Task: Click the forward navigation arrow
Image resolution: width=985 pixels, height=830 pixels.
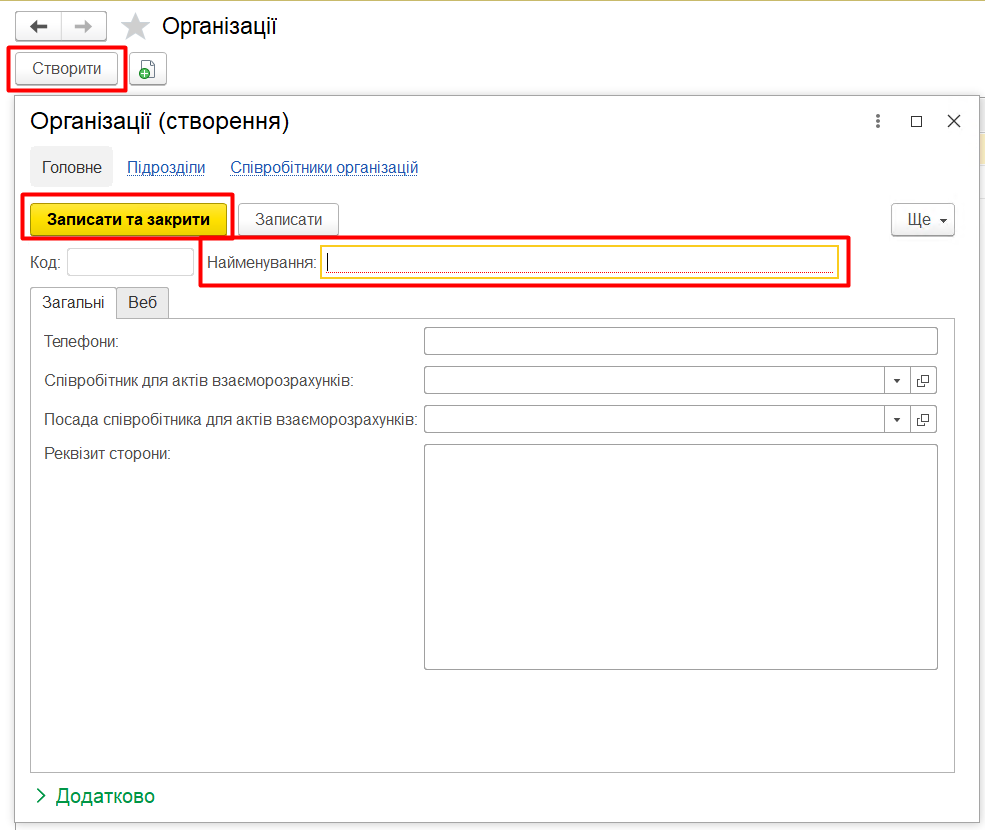Action: coord(84,26)
